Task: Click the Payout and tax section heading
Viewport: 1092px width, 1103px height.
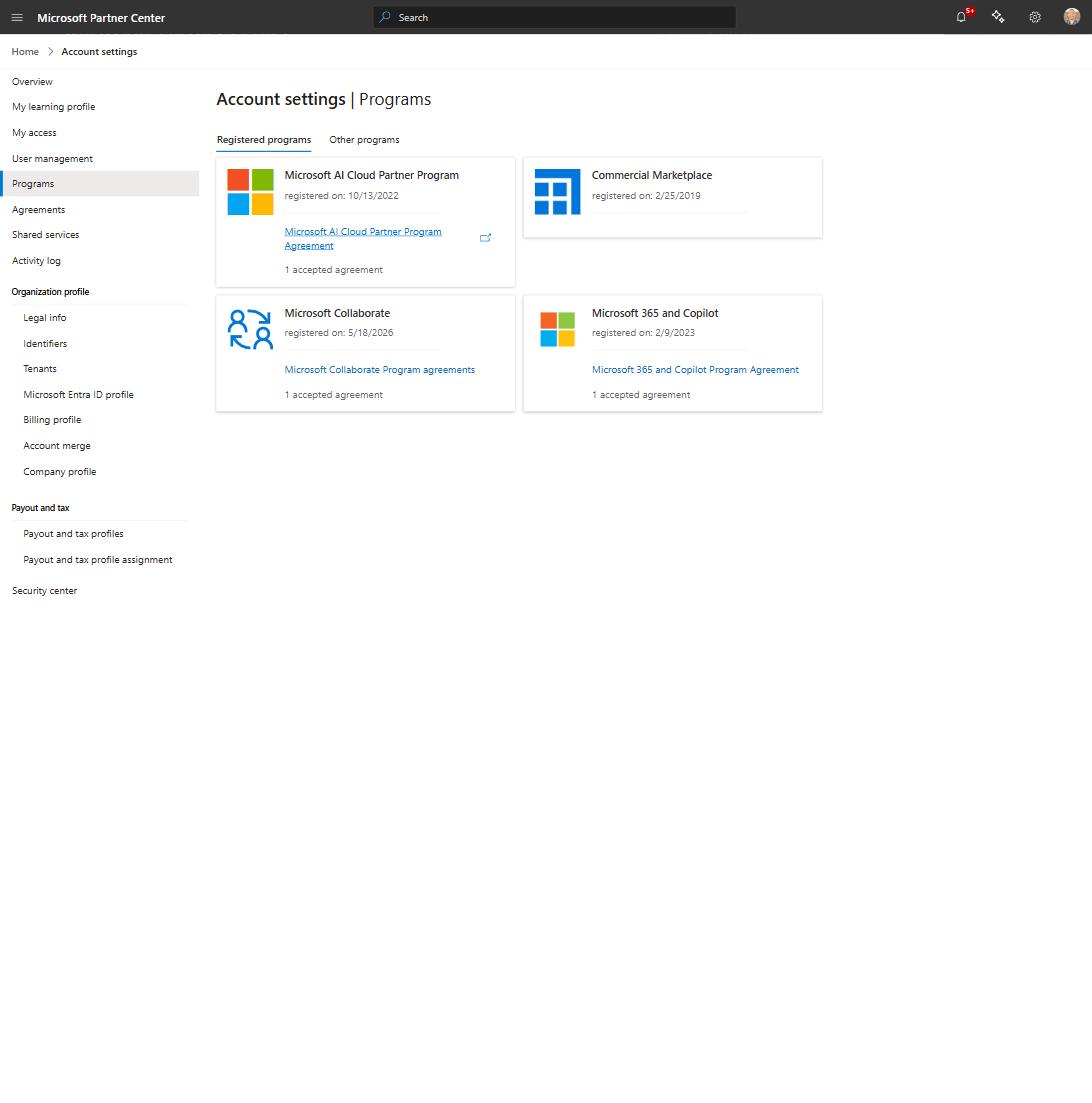Action: 41,508
